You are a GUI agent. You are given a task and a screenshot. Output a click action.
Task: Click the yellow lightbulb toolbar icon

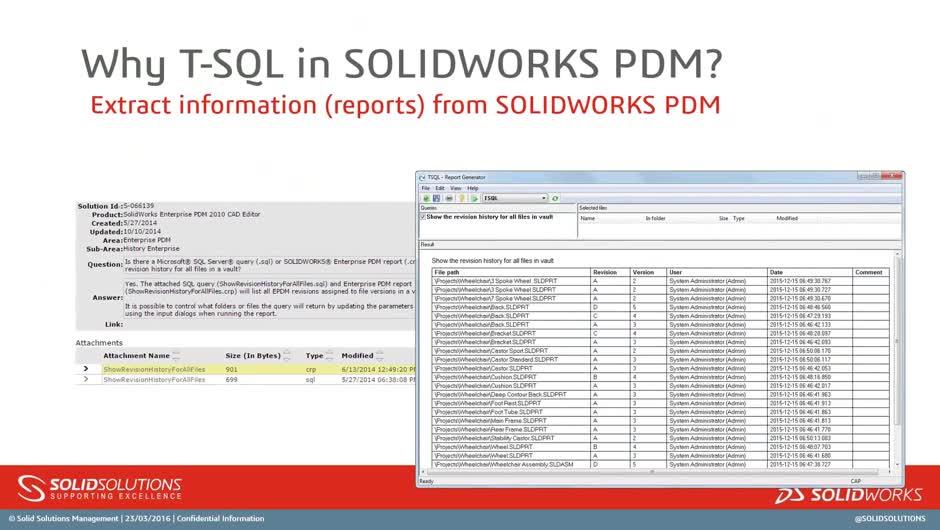[x=460, y=198]
